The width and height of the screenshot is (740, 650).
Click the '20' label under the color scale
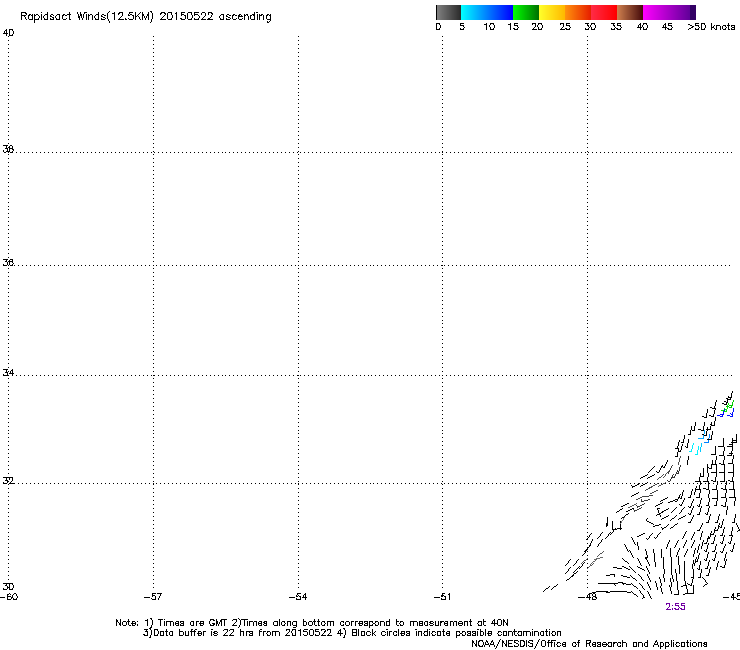pos(537,27)
